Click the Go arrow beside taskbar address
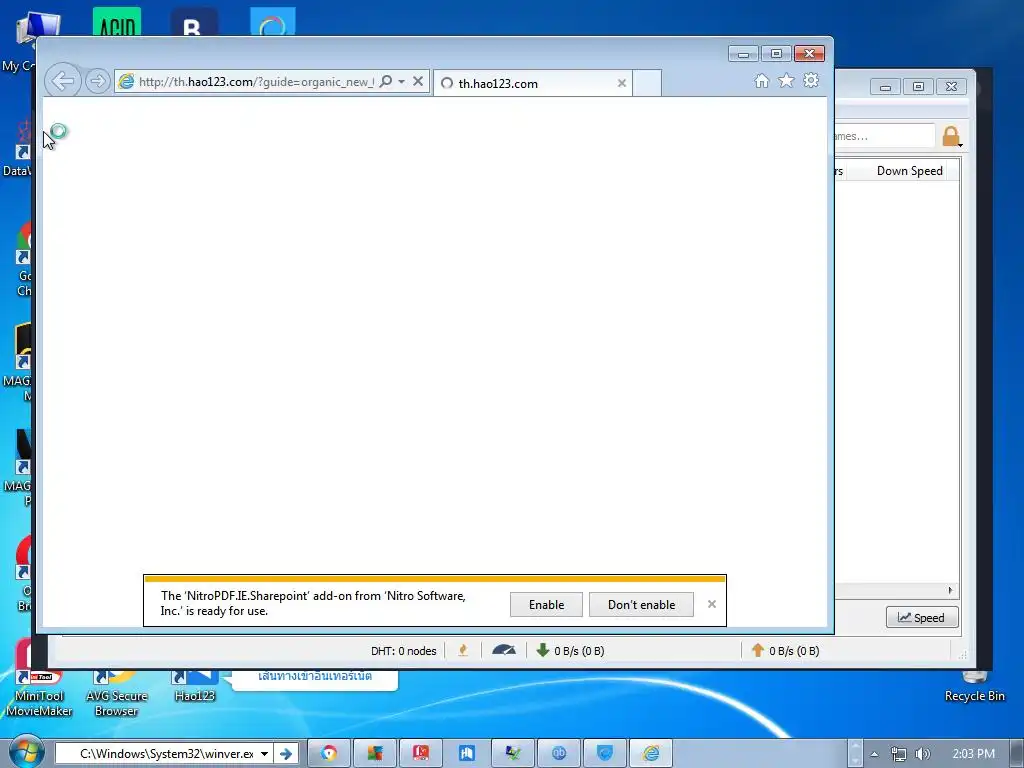The image size is (1024, 768). [x=286, y=754]
